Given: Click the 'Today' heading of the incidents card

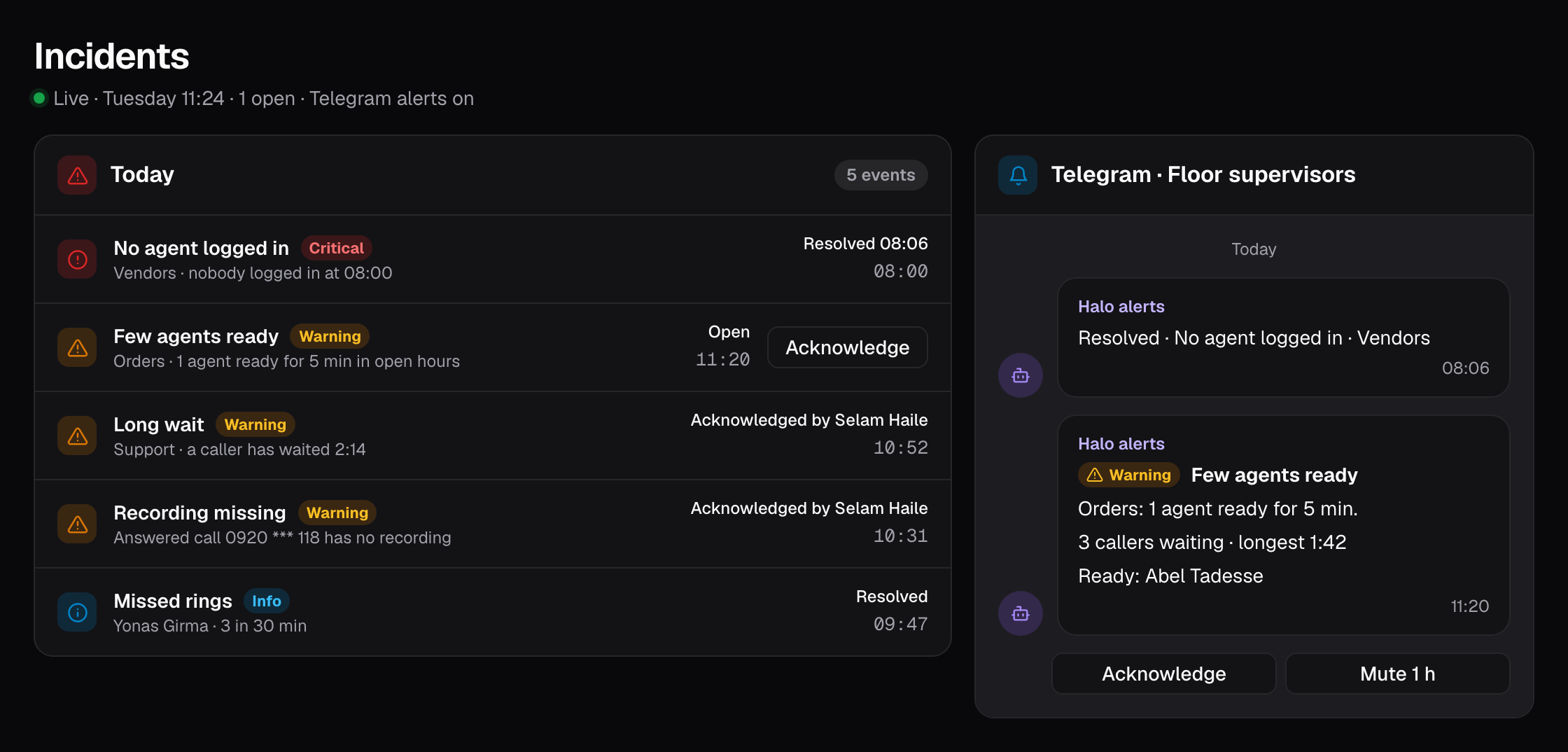Looking at the screenshot, I should click(x=142, y=174).
